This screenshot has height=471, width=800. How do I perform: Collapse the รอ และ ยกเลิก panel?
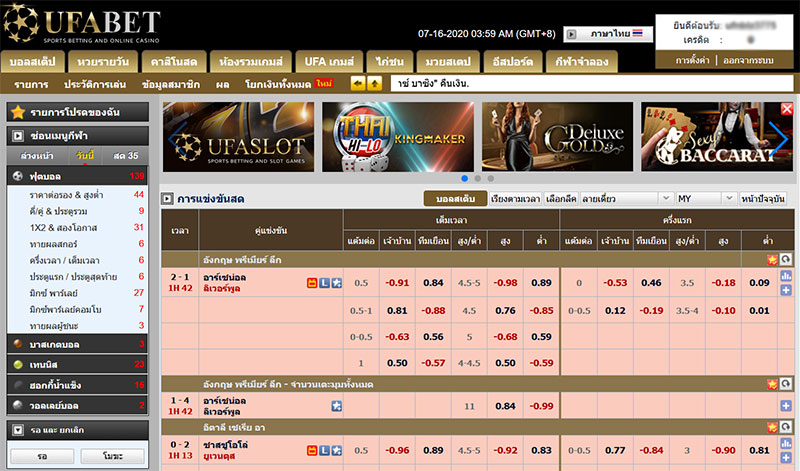pos(18,430)
